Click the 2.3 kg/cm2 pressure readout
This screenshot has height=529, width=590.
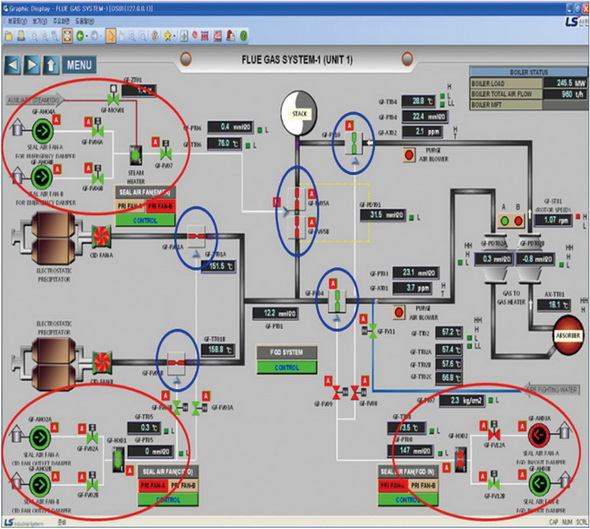pyautogui.click(x=462, y=400)
